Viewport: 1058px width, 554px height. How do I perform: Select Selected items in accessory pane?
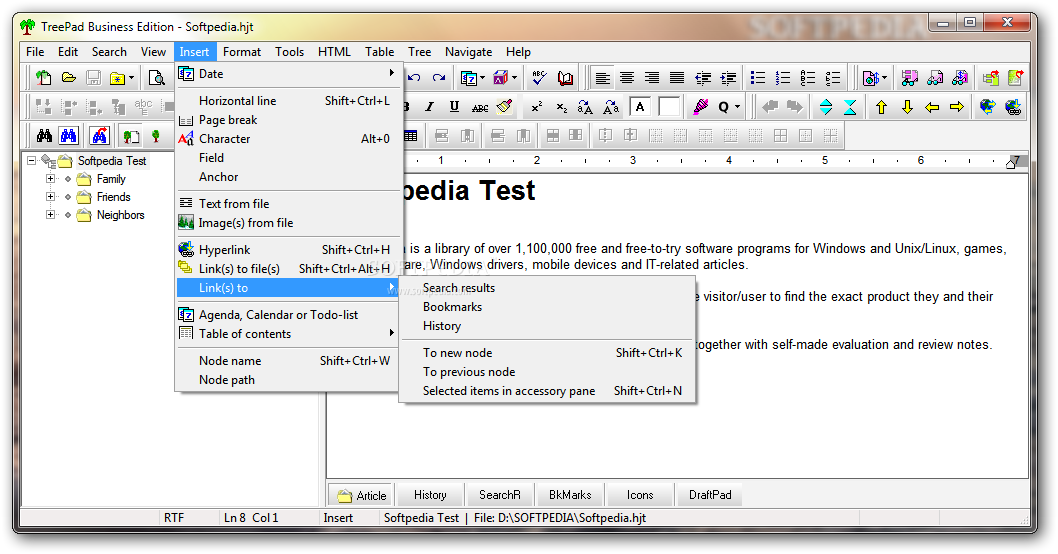coord(547,391)
